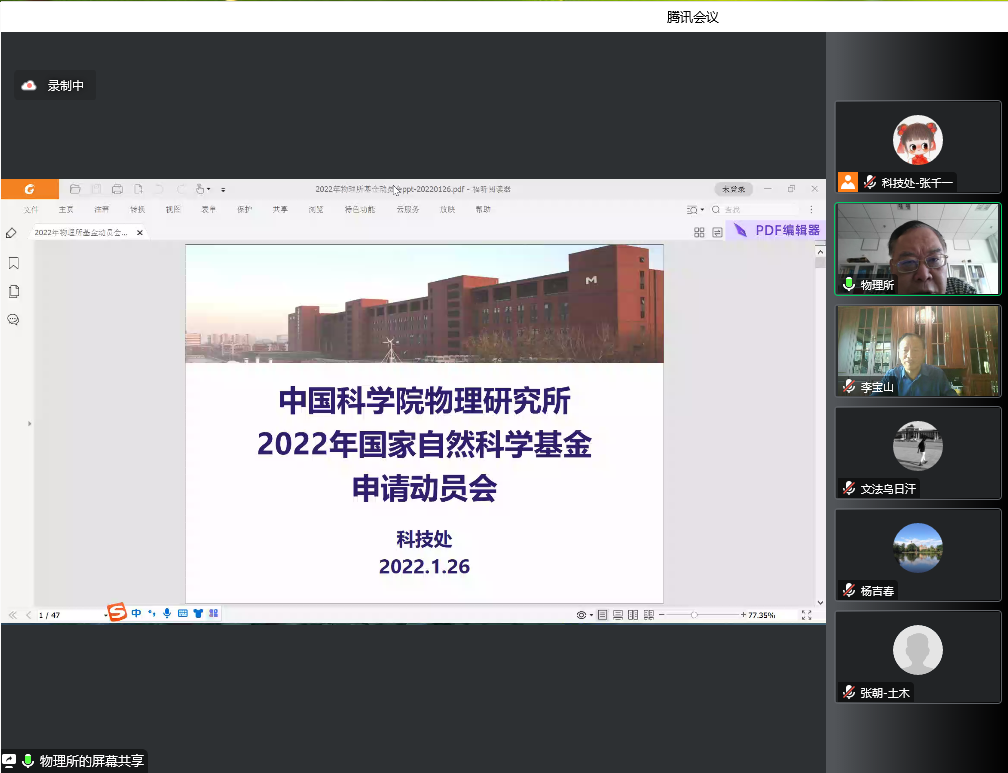Select the bookmark panel icon in left sidebar
Viewport: 1008px width, 773px height.
pos(13,262)
